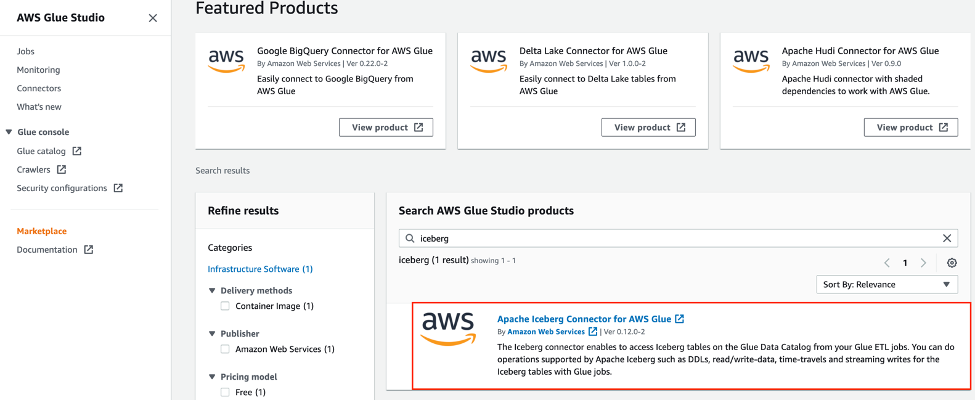Click Apache Iceberg Connector external link icon

point(680,319)
